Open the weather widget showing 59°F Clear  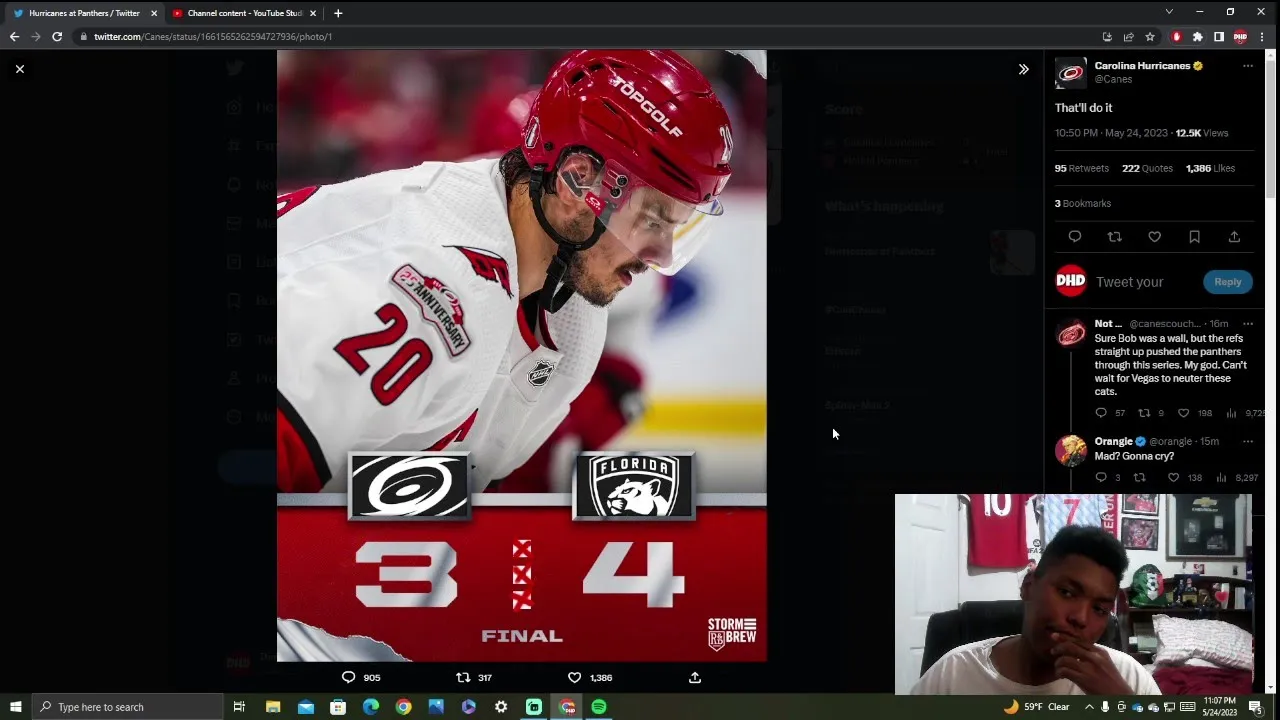tap(1036, 707)
